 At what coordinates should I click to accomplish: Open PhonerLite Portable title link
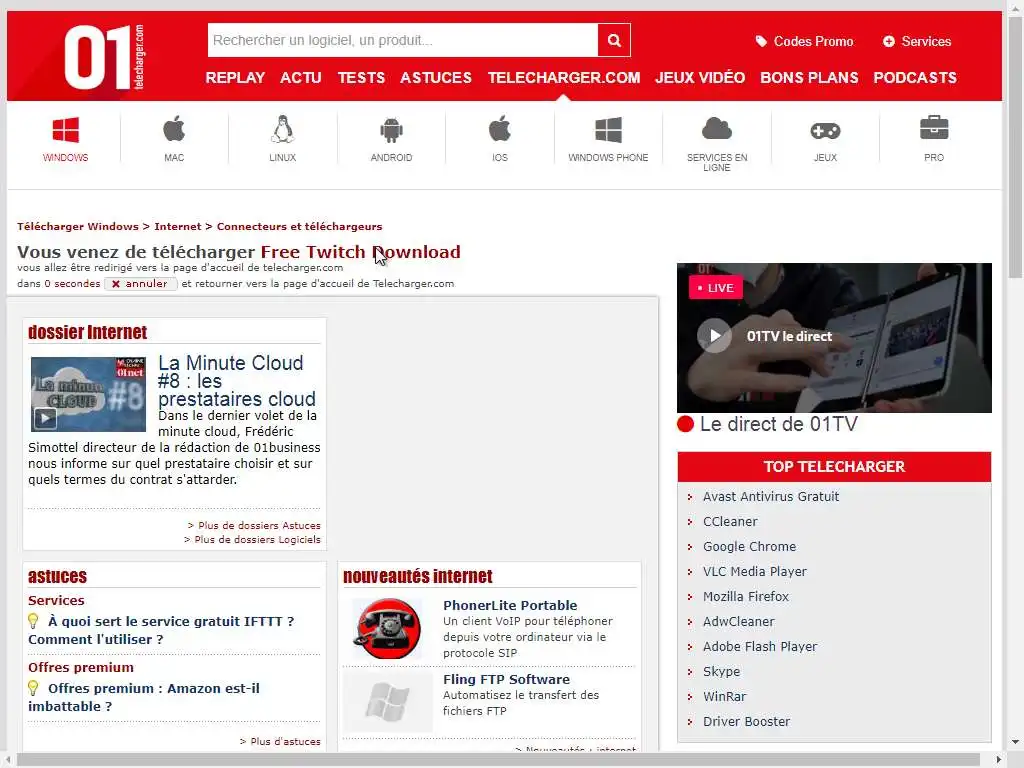tap(510, 605)
